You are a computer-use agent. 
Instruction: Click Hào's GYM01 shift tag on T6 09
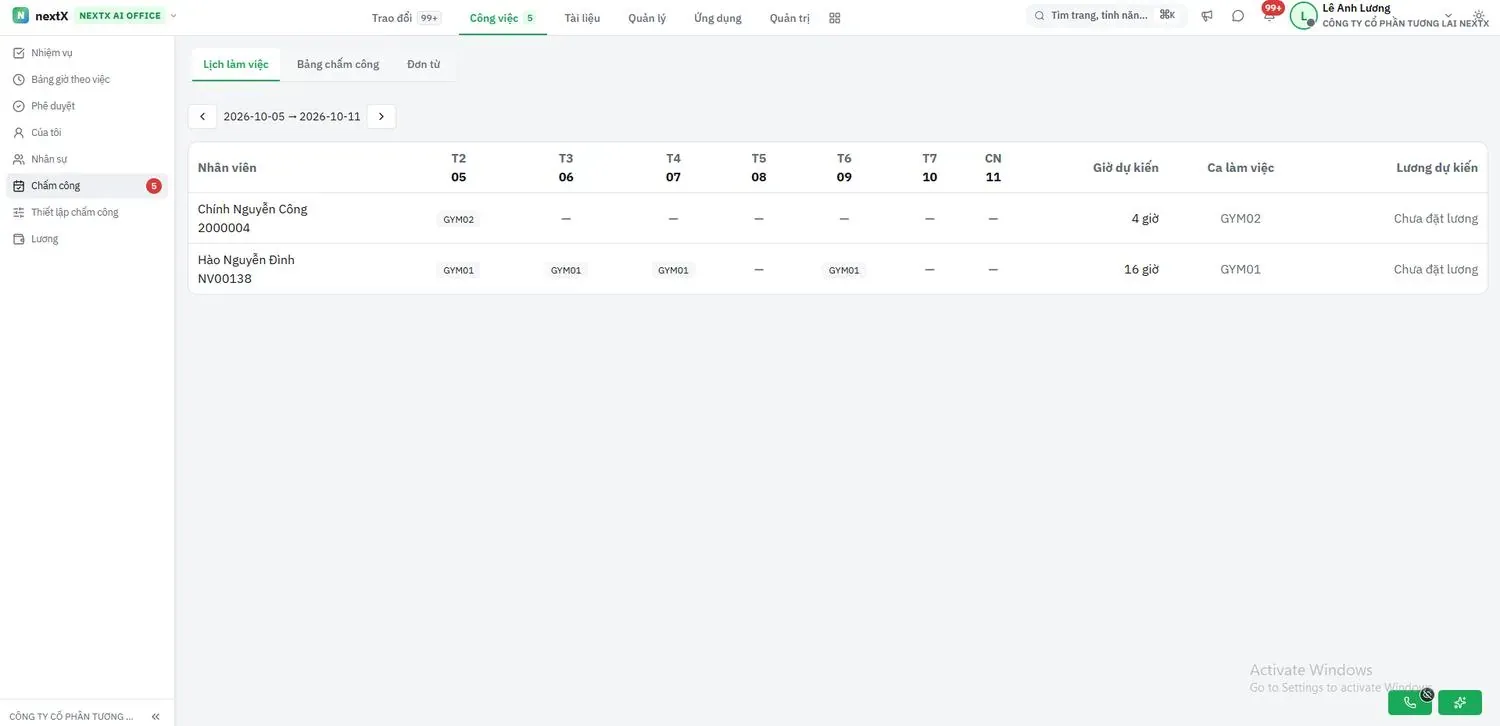[x=844, y=270]
